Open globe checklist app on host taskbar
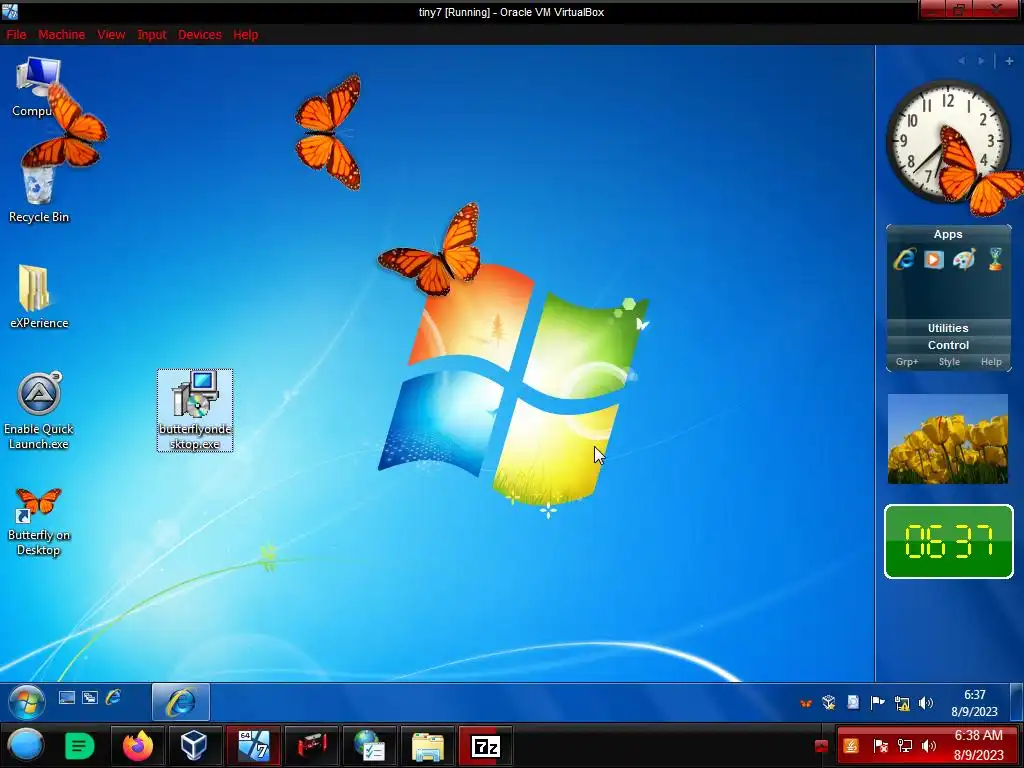 [370, 745]
